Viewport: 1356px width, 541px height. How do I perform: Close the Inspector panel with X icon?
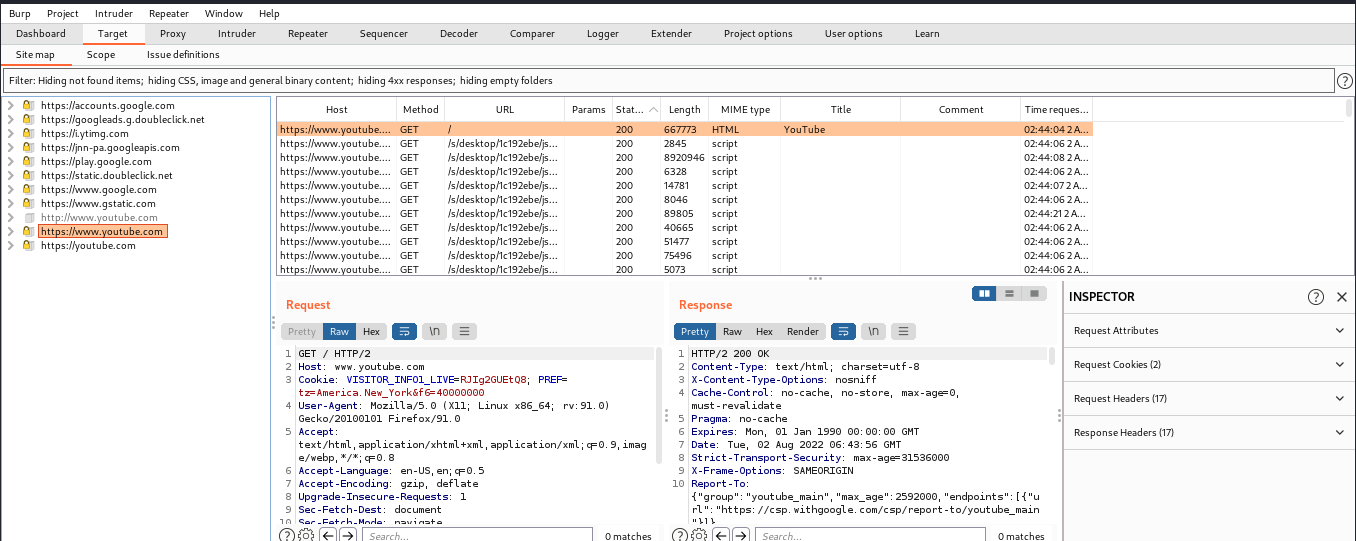tap(1341, 297)
